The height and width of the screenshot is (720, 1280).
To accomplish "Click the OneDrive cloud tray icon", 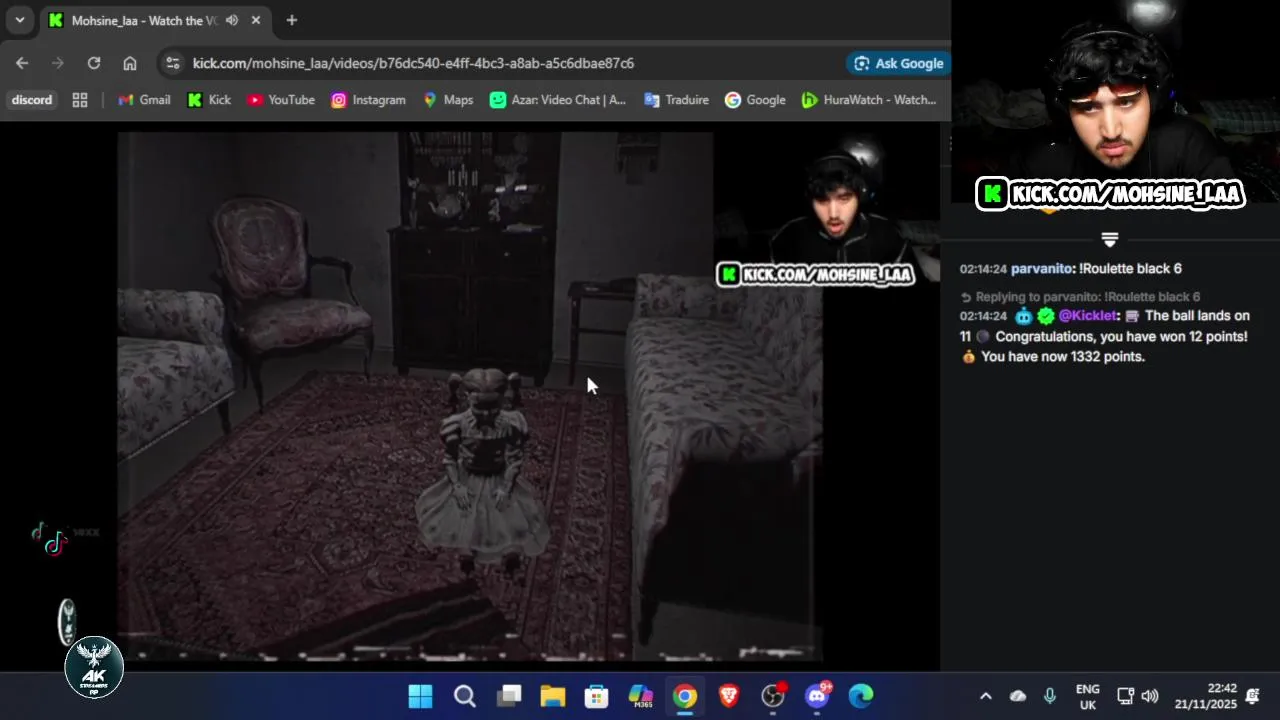I will (x=1018, y=696).
